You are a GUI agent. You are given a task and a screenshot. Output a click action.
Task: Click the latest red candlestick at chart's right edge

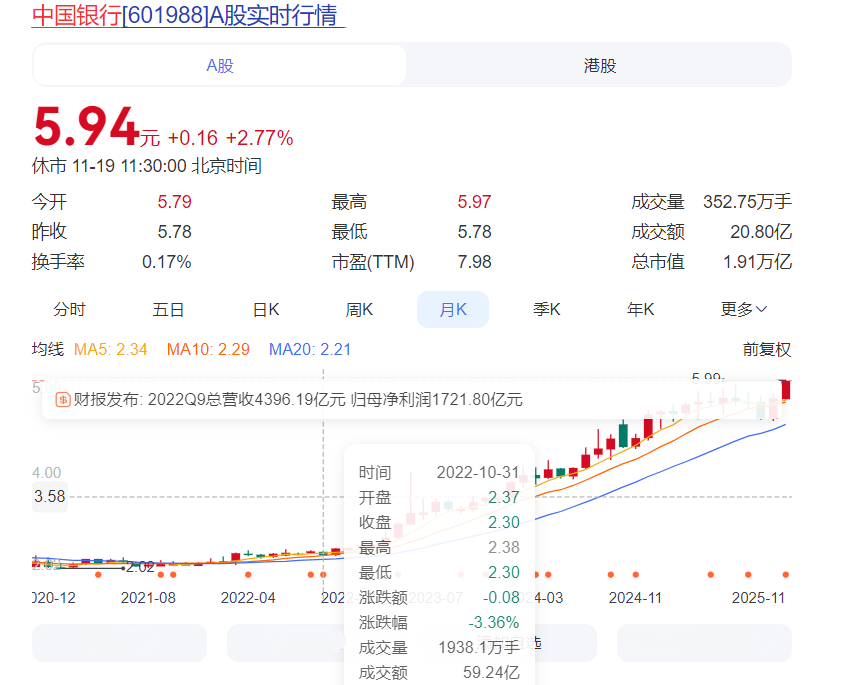point(786,390)
